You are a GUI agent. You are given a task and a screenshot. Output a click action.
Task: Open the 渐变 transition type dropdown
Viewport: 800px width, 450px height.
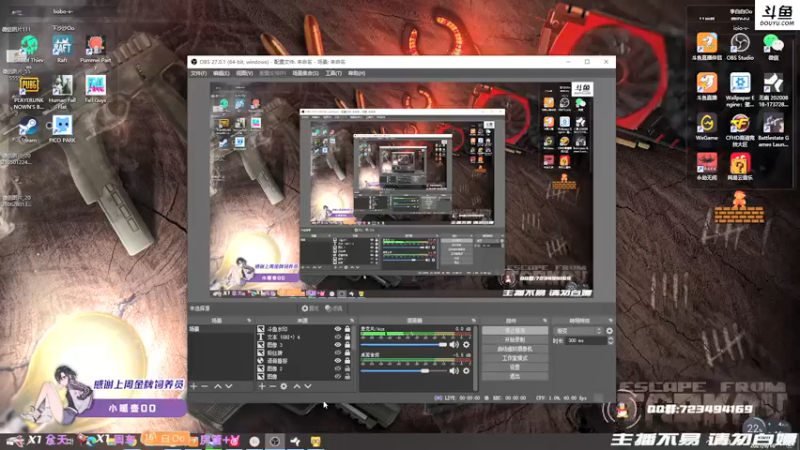[x=578, y=331]
